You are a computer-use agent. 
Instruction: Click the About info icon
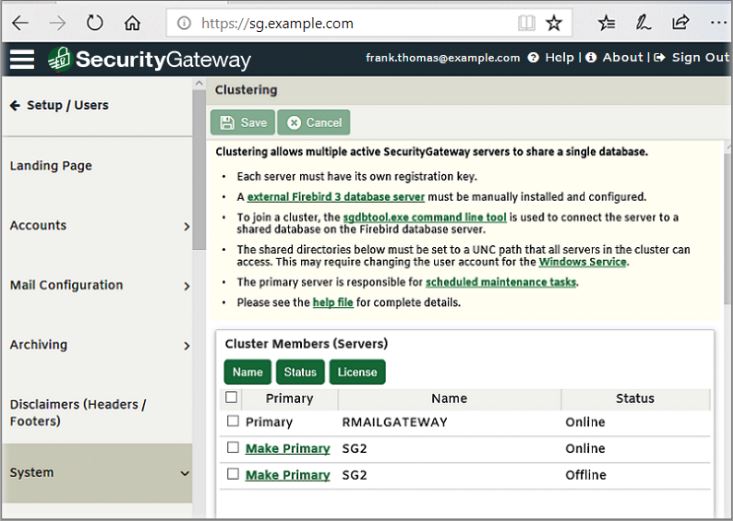(x=591, y=58)
